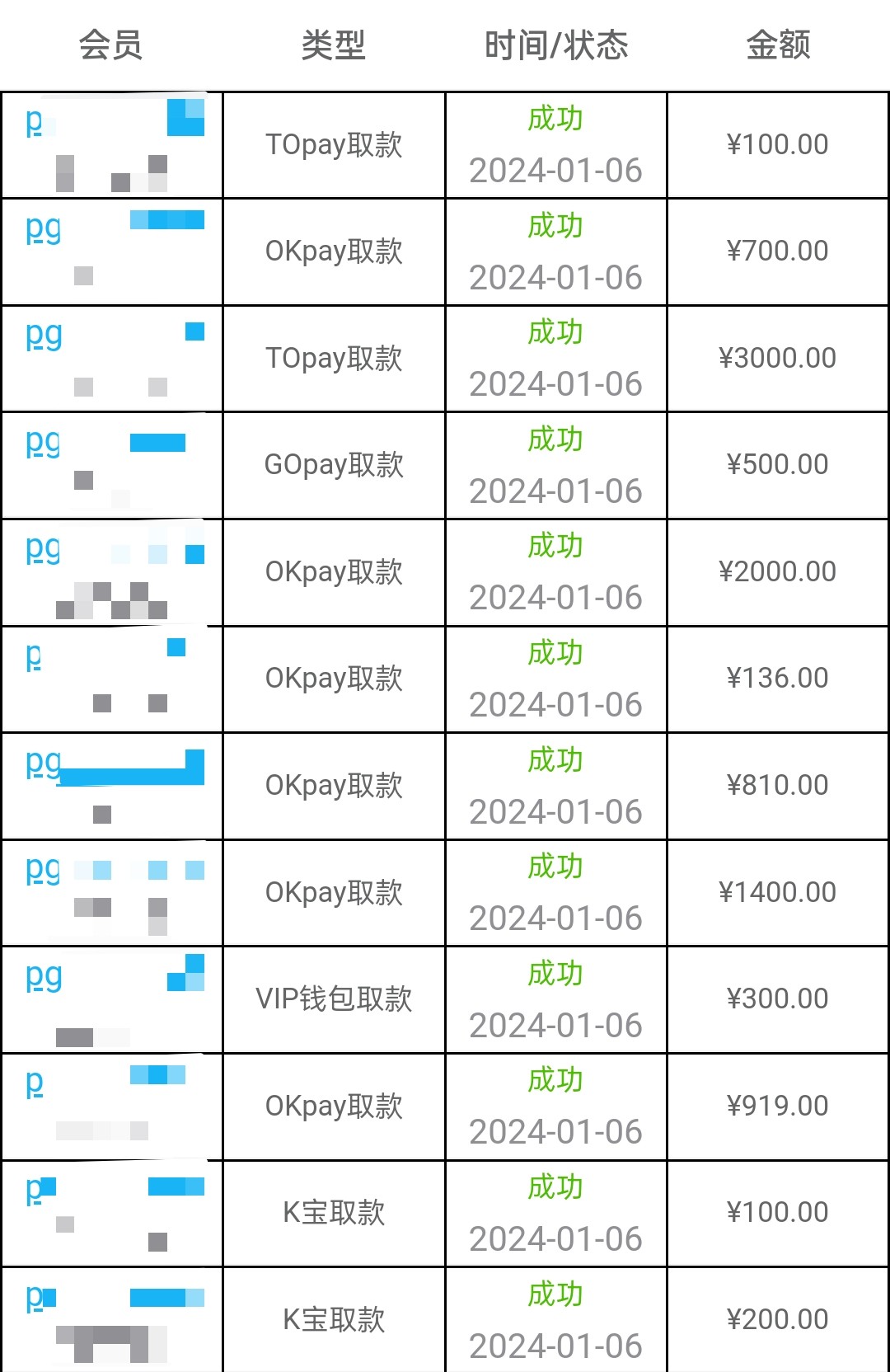Click the 会员 column header
This screenshot has height=1372, width=890.
pos(110,45)
